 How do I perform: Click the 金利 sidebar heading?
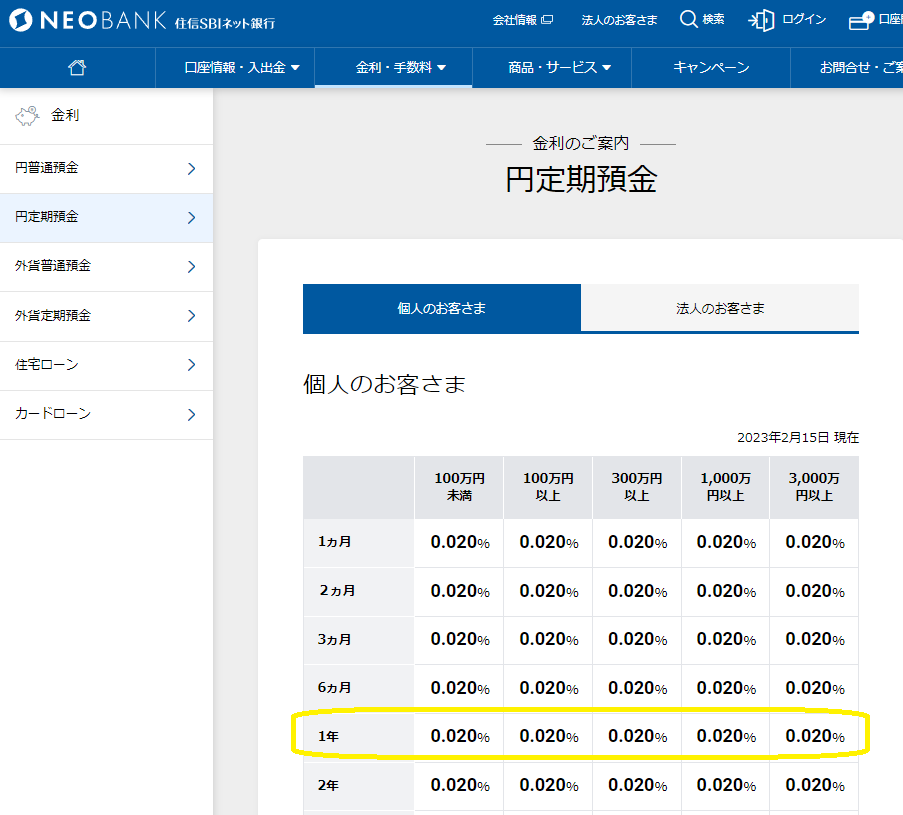[x=65, y=115]
